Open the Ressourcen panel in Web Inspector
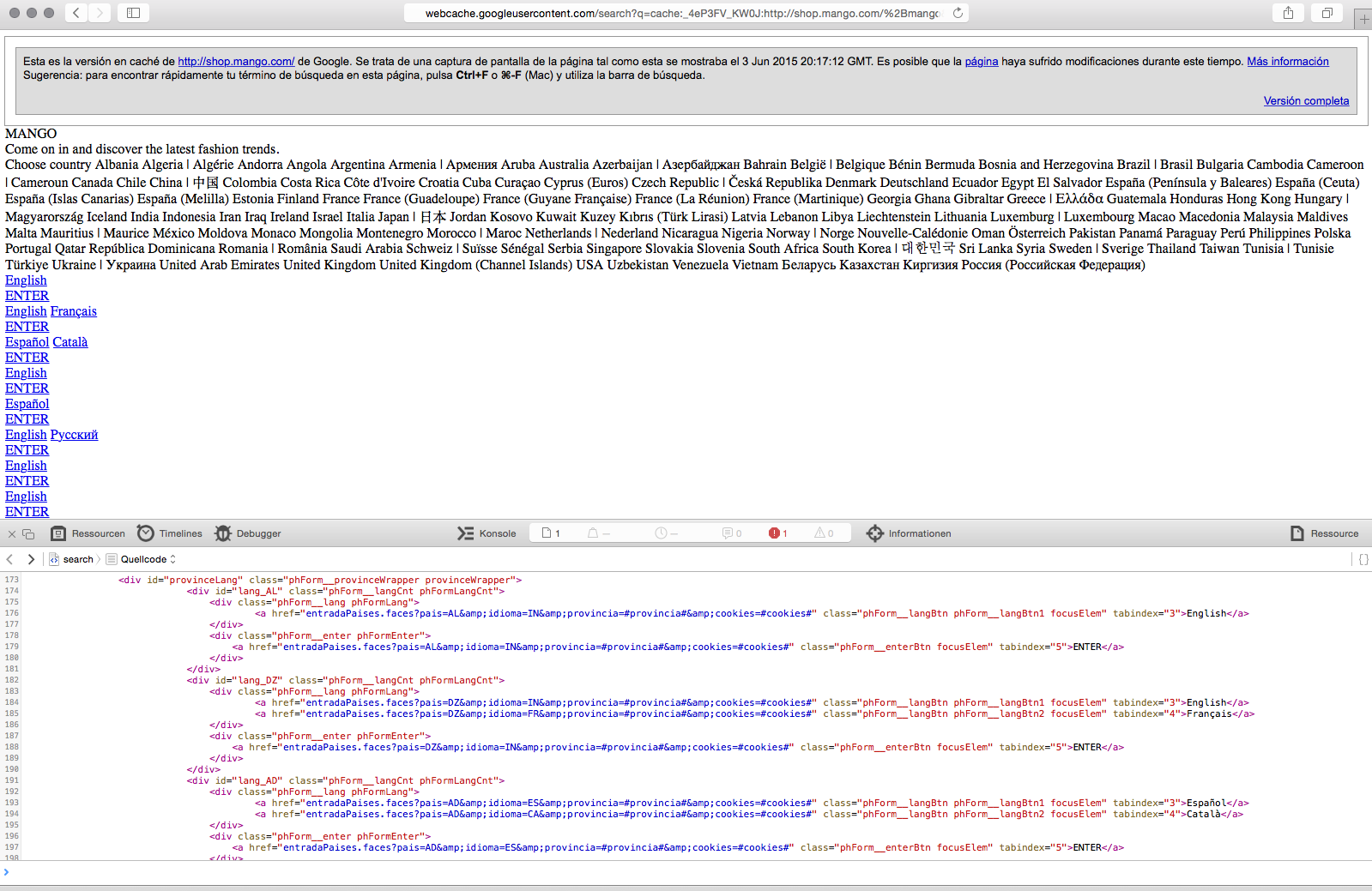The image size is (1372, 891). [88, 533]
